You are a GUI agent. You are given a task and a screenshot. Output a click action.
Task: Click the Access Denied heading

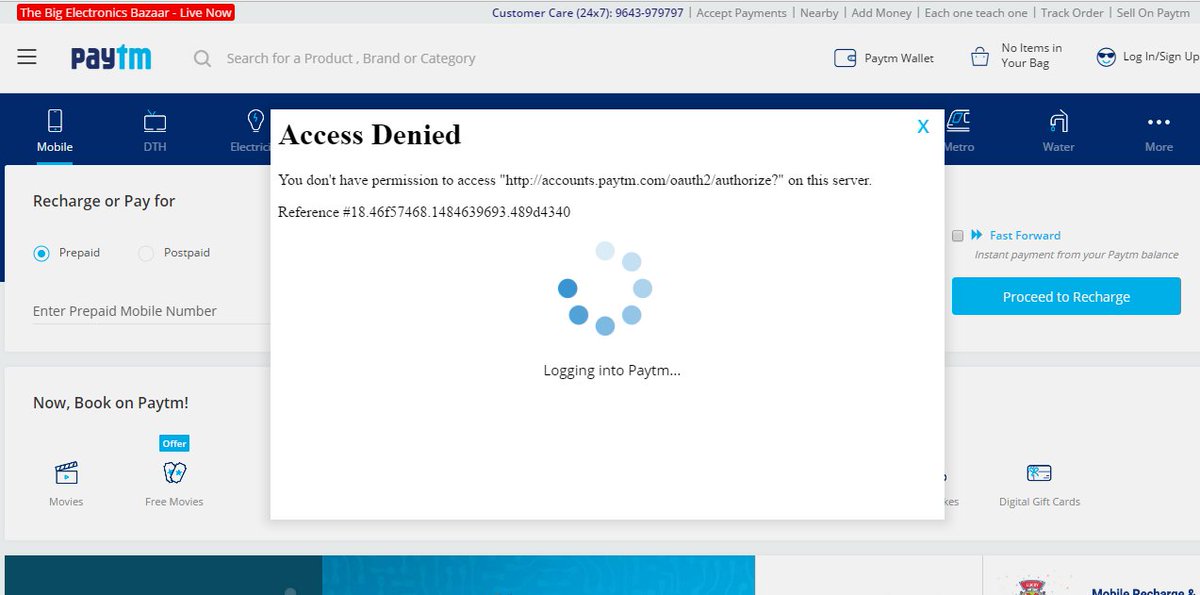[370, 134]
